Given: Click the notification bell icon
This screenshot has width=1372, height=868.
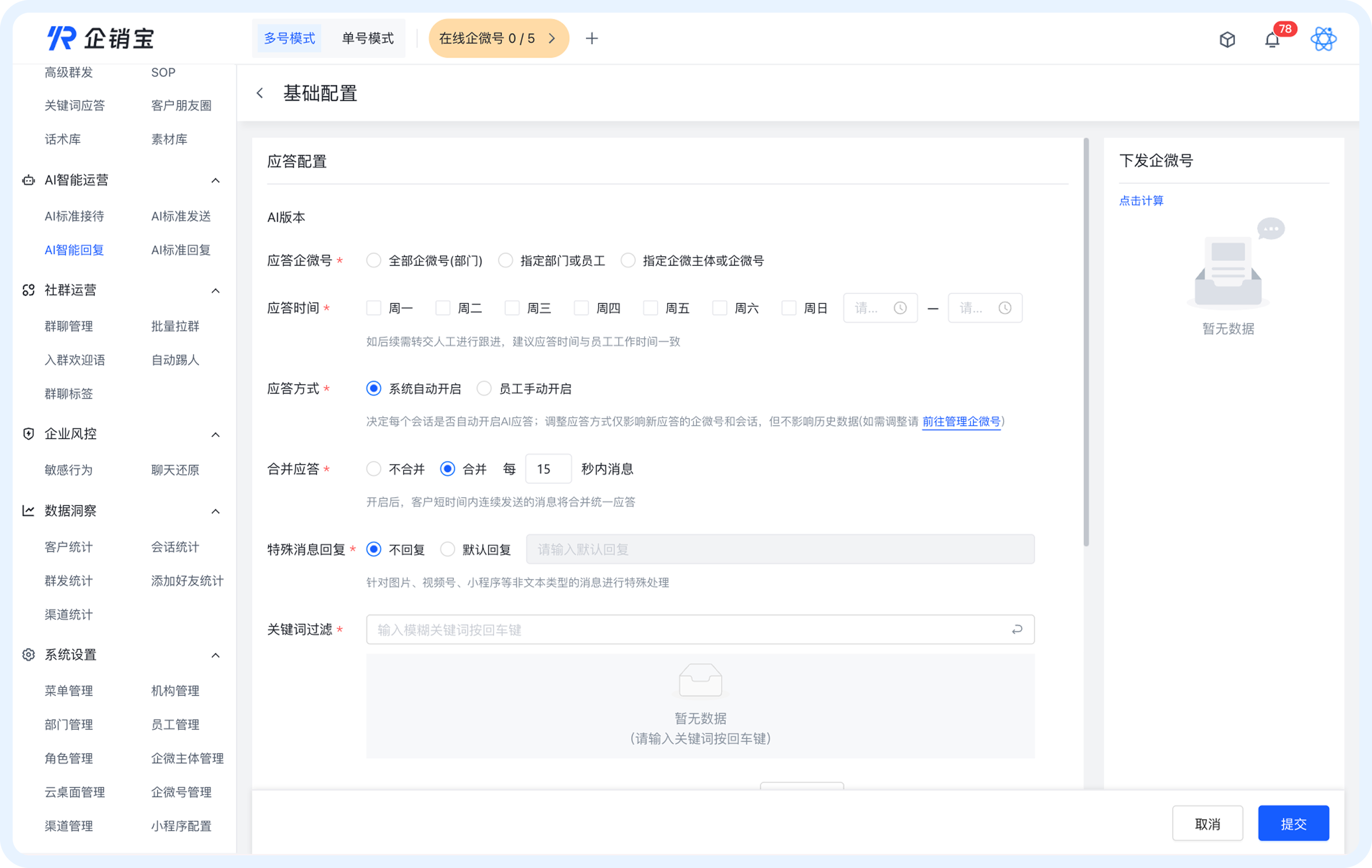Looking at the screenshot, I should (1272, 39).
